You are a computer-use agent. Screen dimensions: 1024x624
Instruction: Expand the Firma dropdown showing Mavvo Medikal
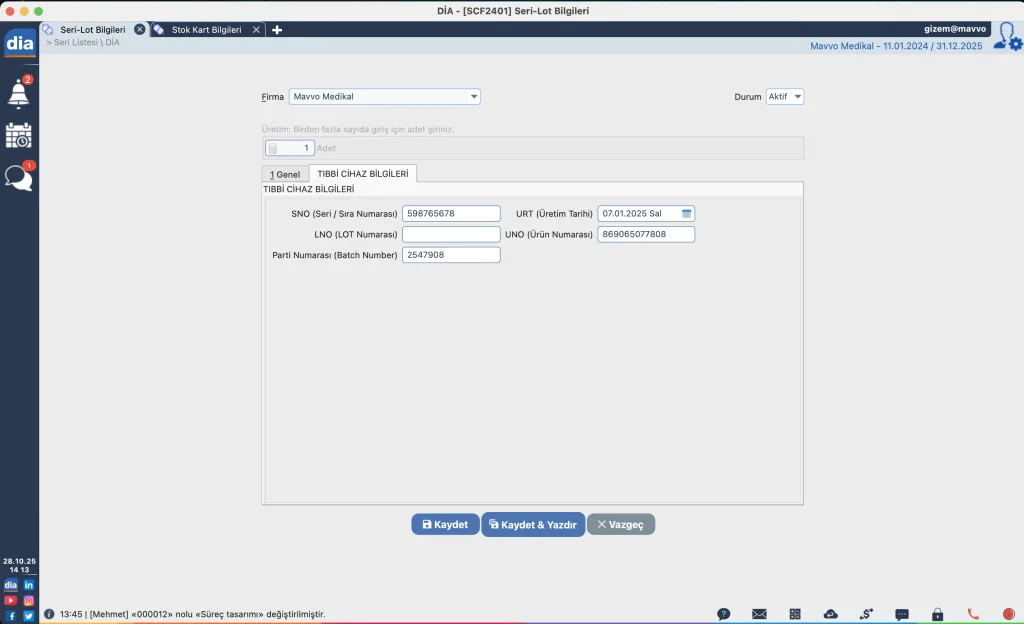pos(474,97)
